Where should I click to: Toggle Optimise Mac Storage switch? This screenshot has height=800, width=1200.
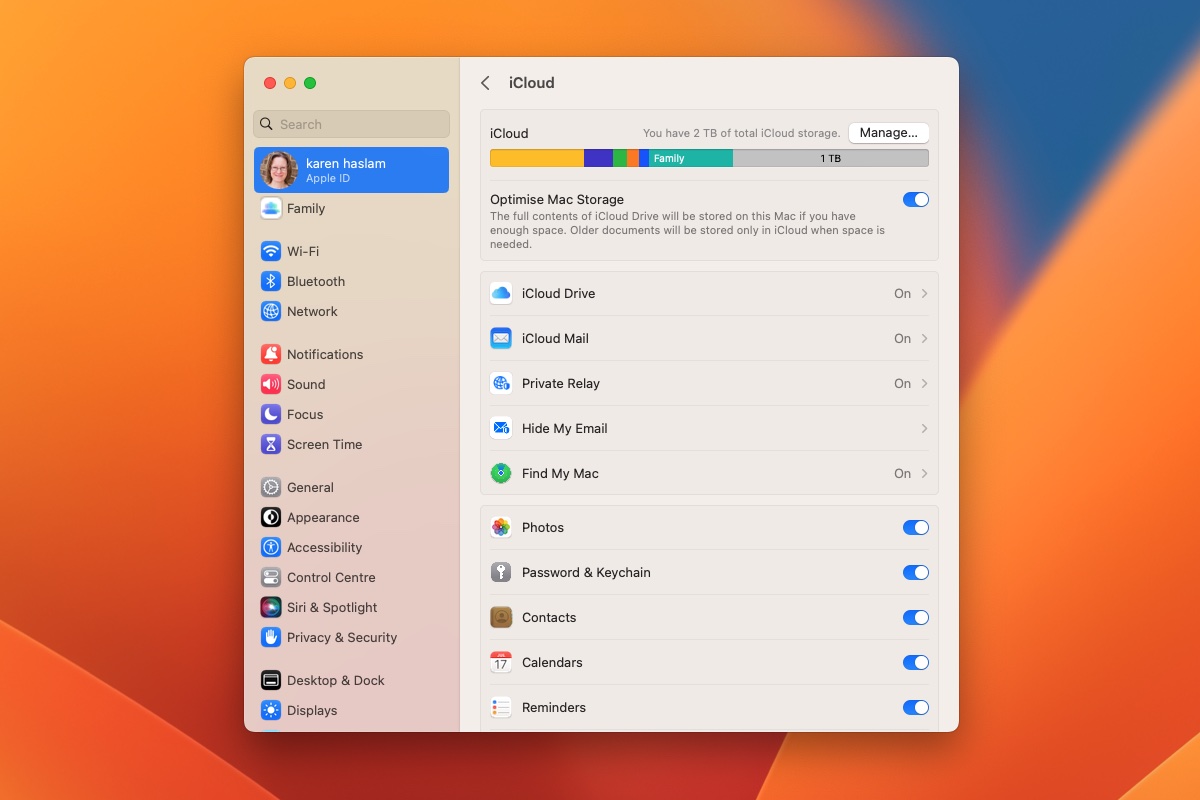tap(916, 199)
